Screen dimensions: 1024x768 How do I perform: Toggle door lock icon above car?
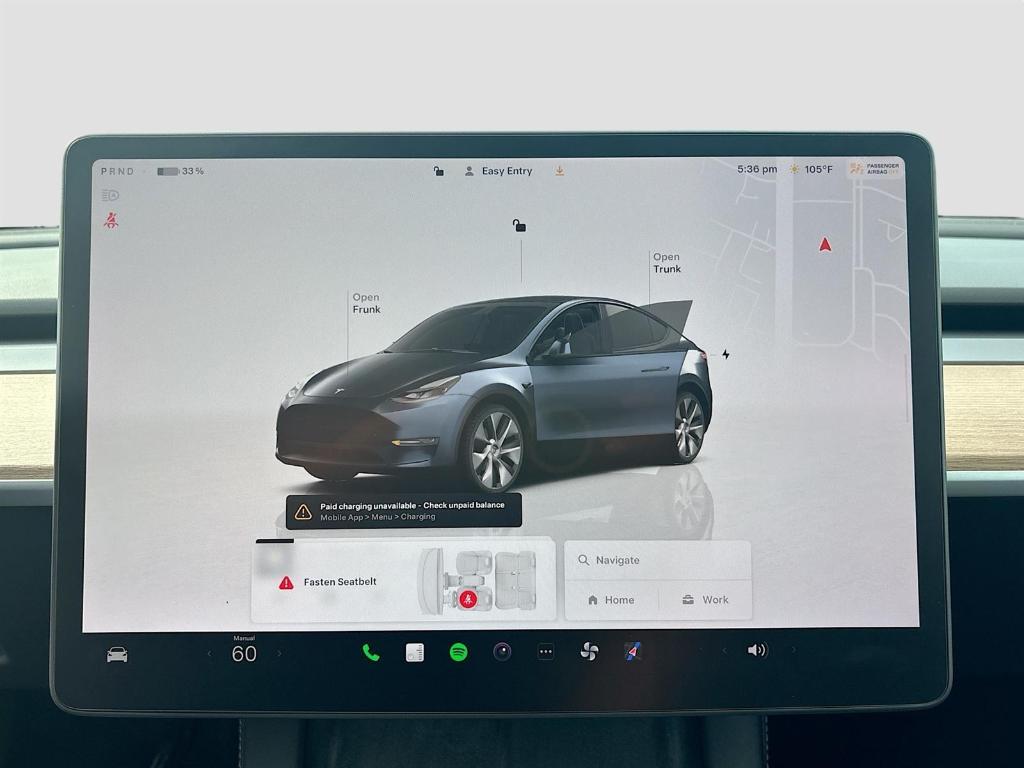[519, 226]
